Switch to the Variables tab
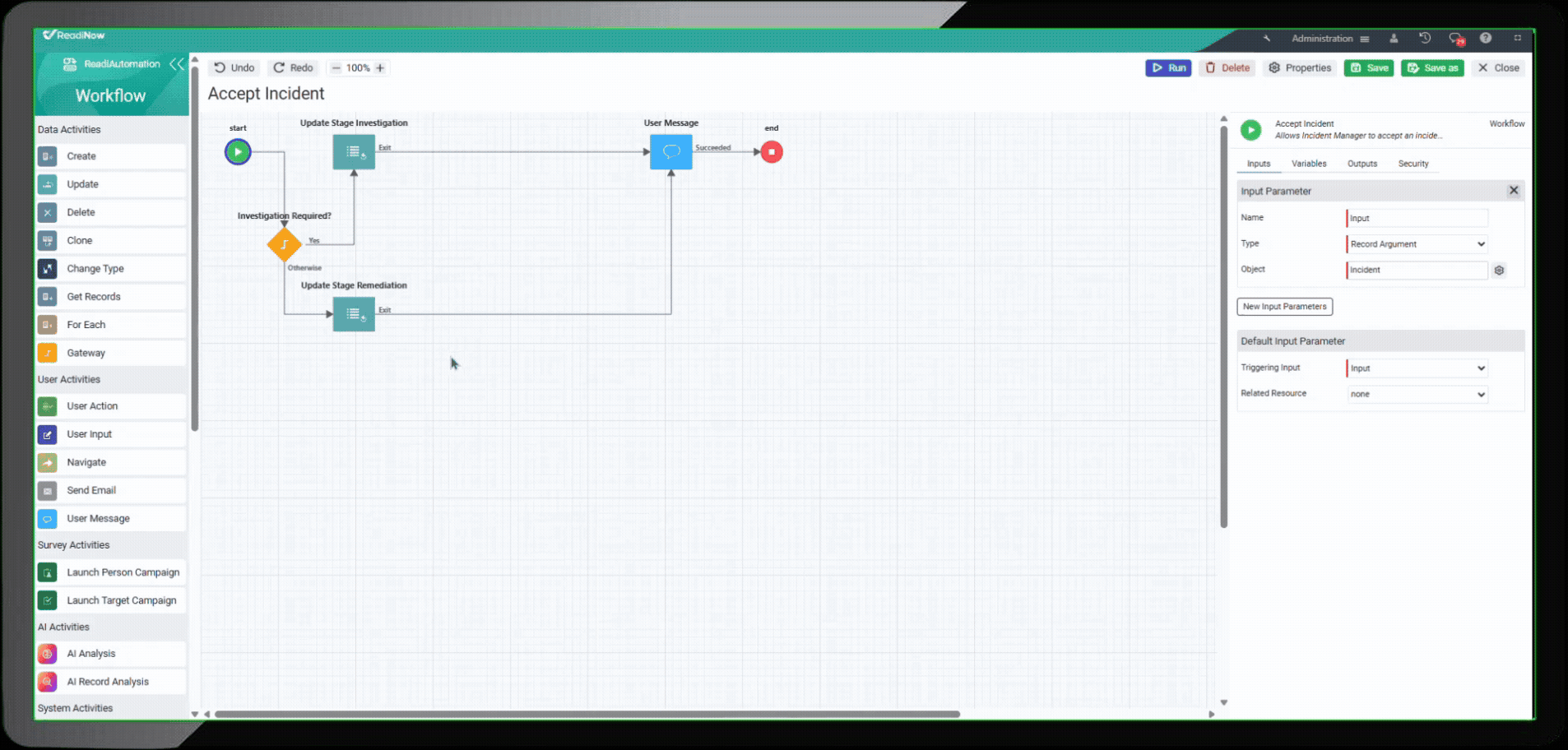Screen dimensions: 1568x750 click(x=1308, y=164)
